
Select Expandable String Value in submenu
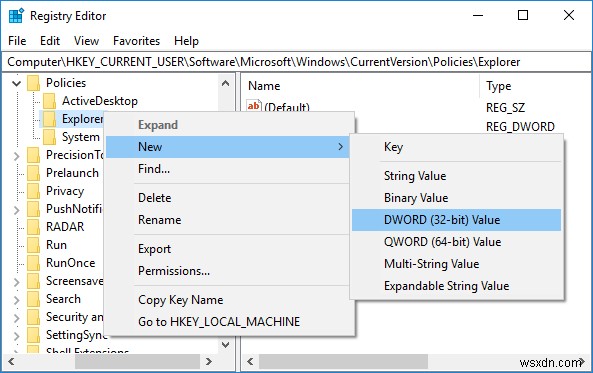(x=456, y=286)
